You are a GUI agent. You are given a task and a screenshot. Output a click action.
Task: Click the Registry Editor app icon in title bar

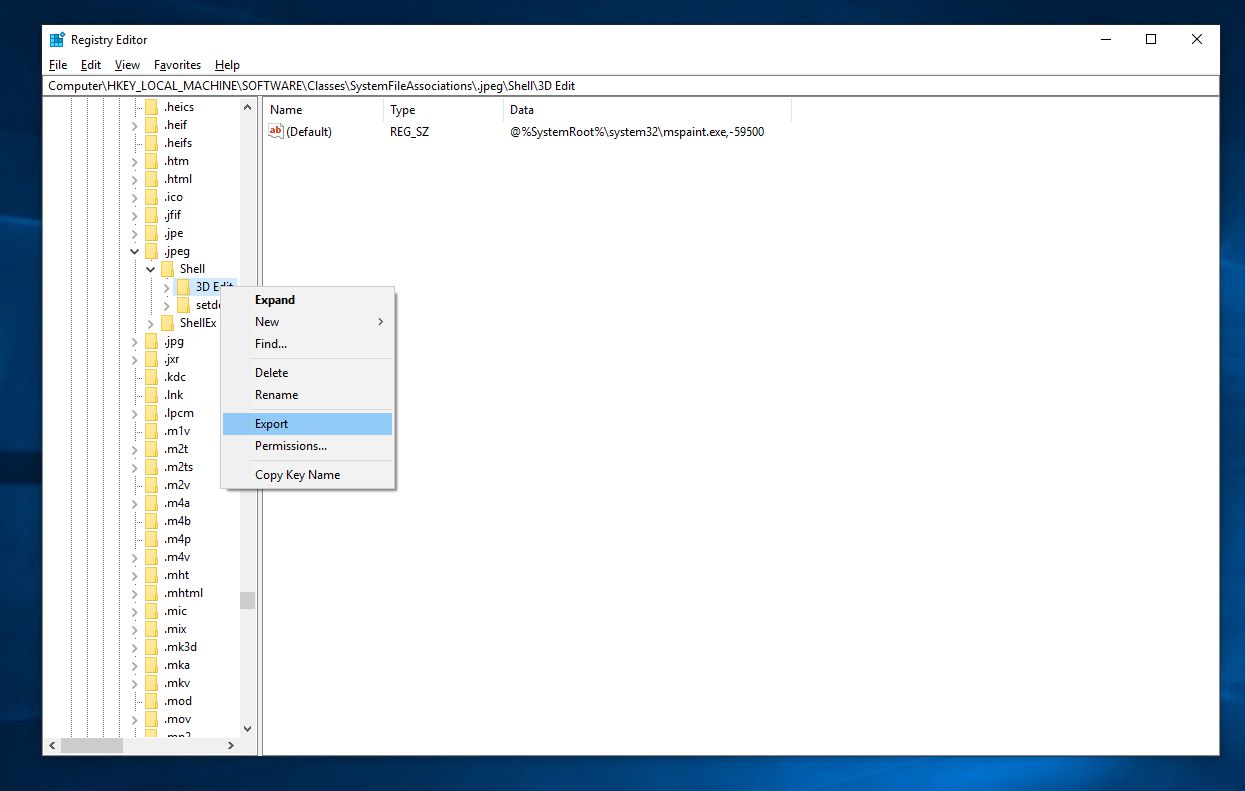(x=57, y=40)
